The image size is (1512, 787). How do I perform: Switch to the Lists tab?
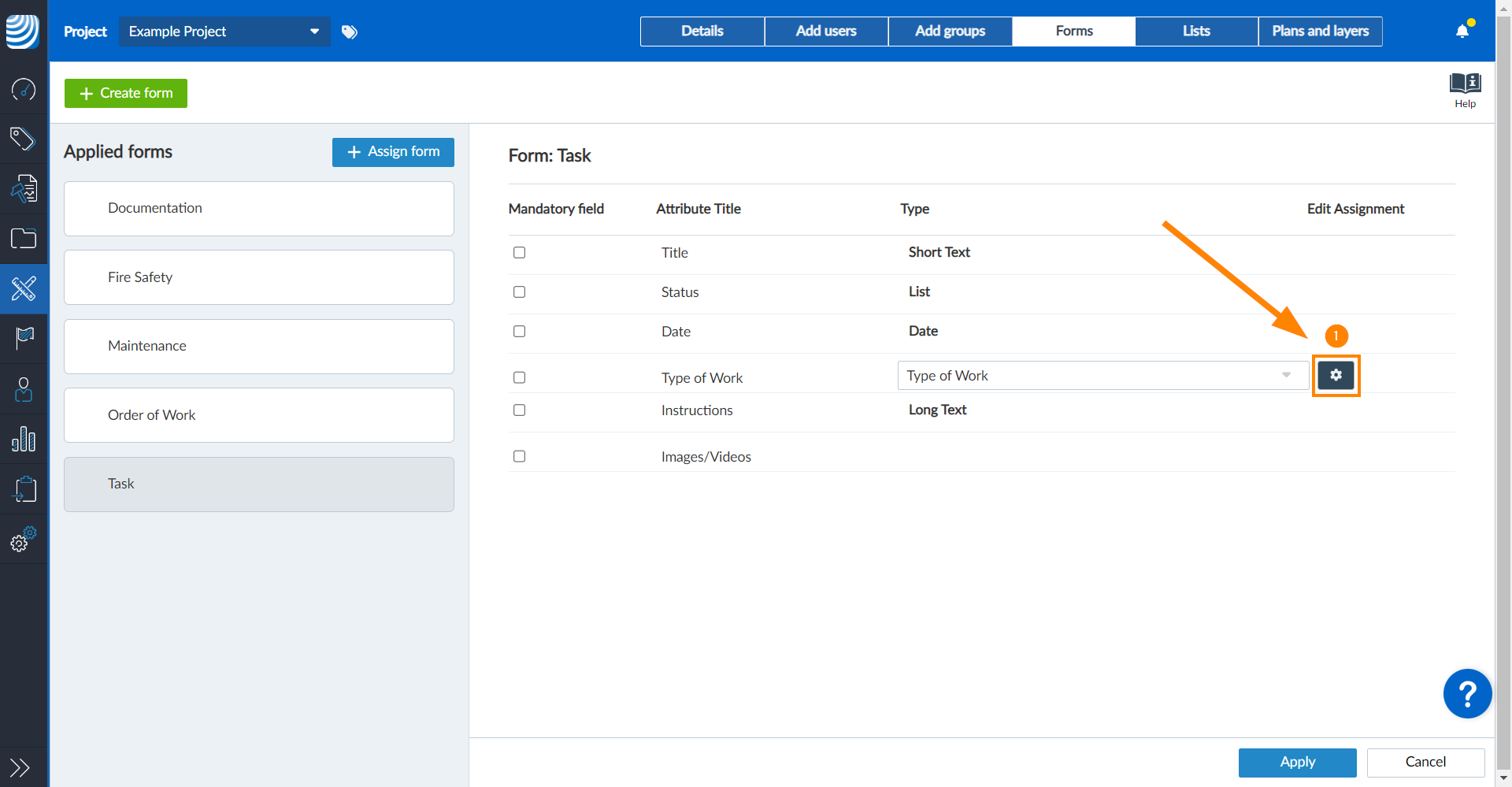pyautogui.click(x=1195, y=32)
